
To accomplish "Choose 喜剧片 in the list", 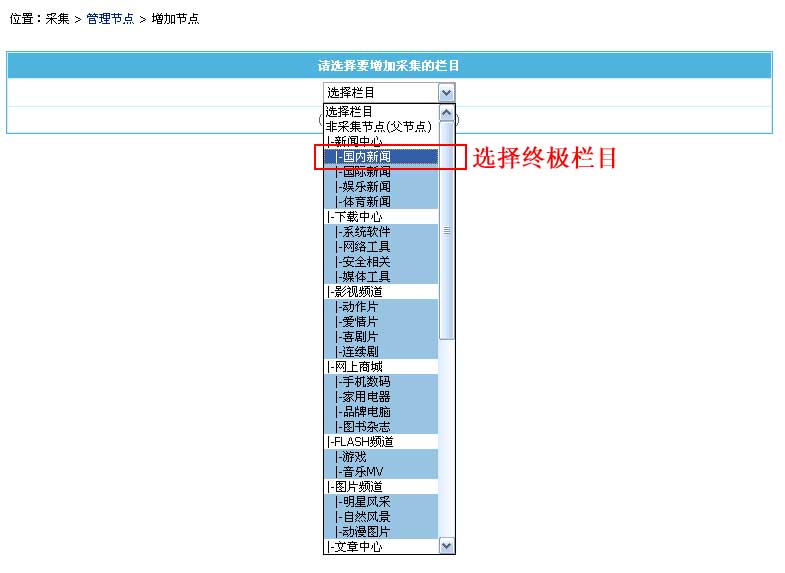I will [x=359, y=337].
